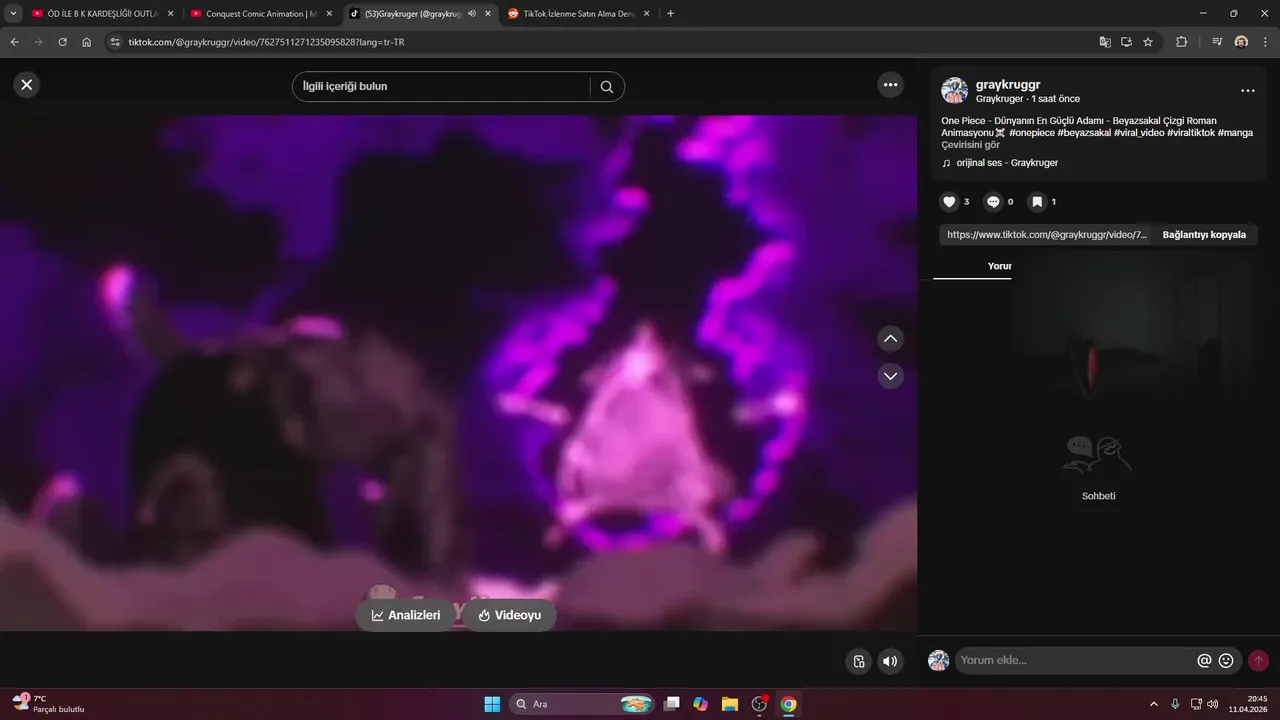
Task: Go to the browser home page
Action: [x=87, y=42]
